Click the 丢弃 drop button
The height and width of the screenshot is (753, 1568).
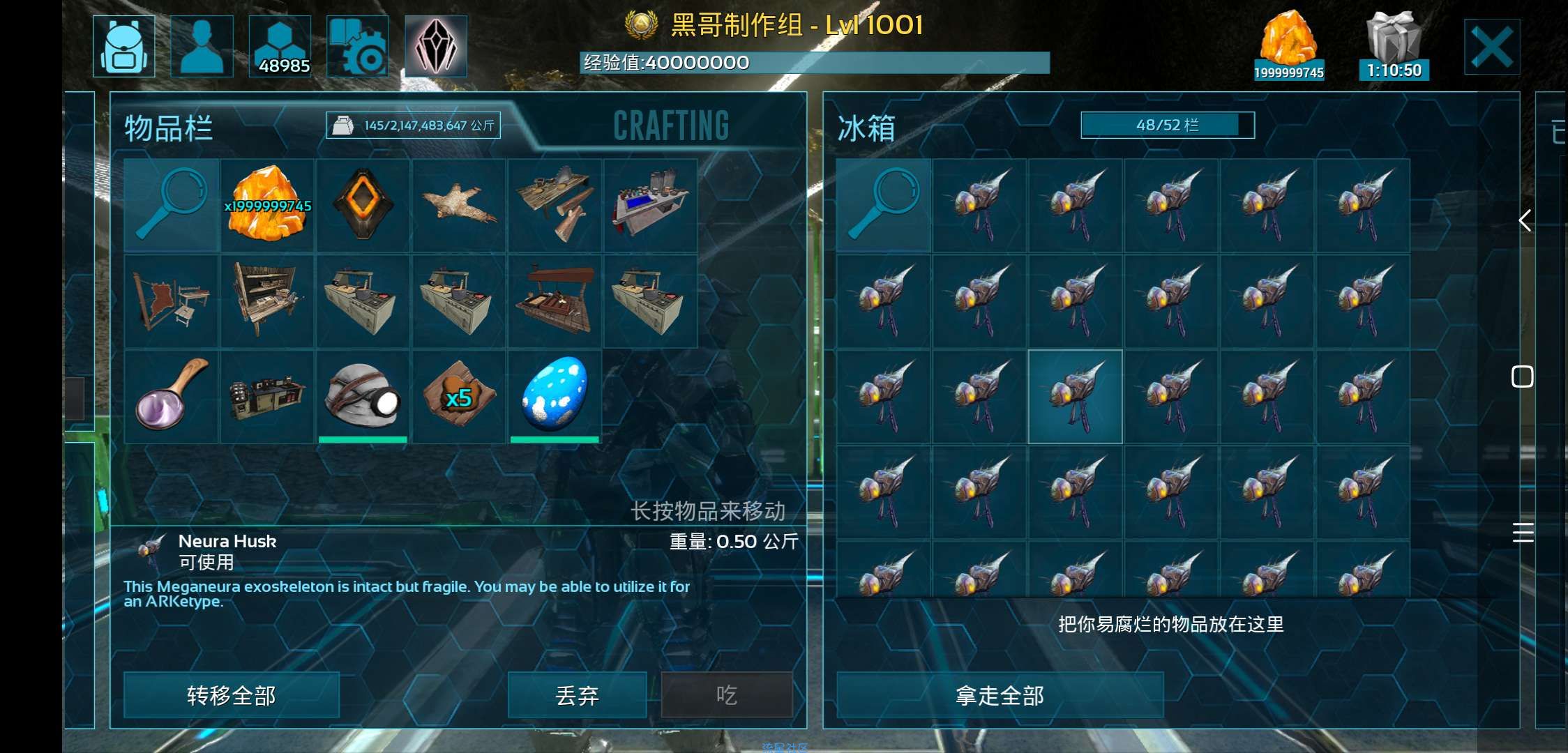577,695
